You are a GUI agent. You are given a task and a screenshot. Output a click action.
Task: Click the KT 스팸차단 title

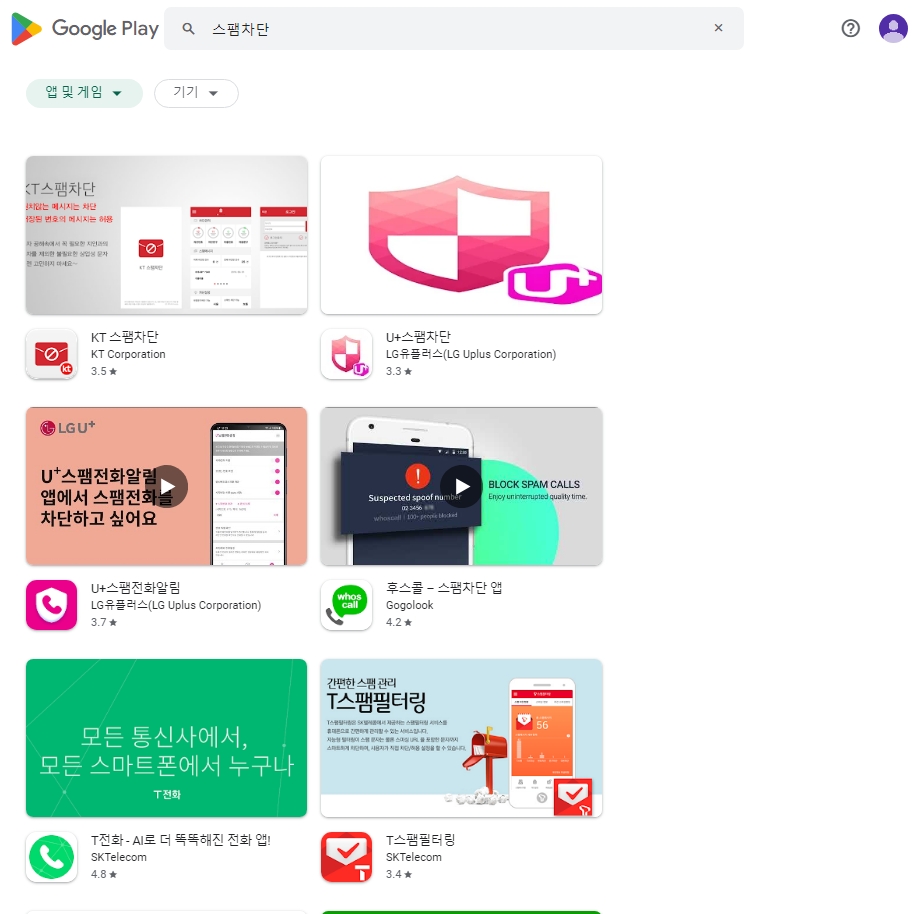pos(125,337)
